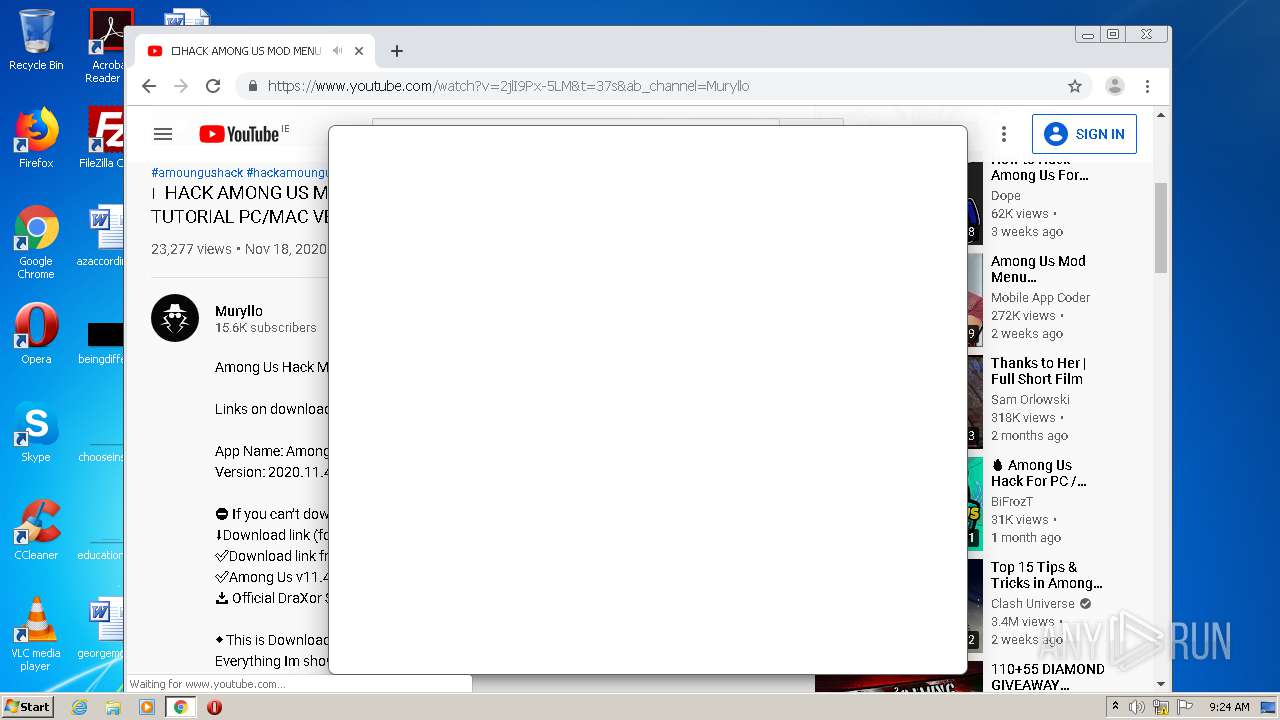Image resolution: width=1280 pixels, height=720 pixels.
Task: Open the Skype desktop shortcut
Action: click(x=36, y=432)
